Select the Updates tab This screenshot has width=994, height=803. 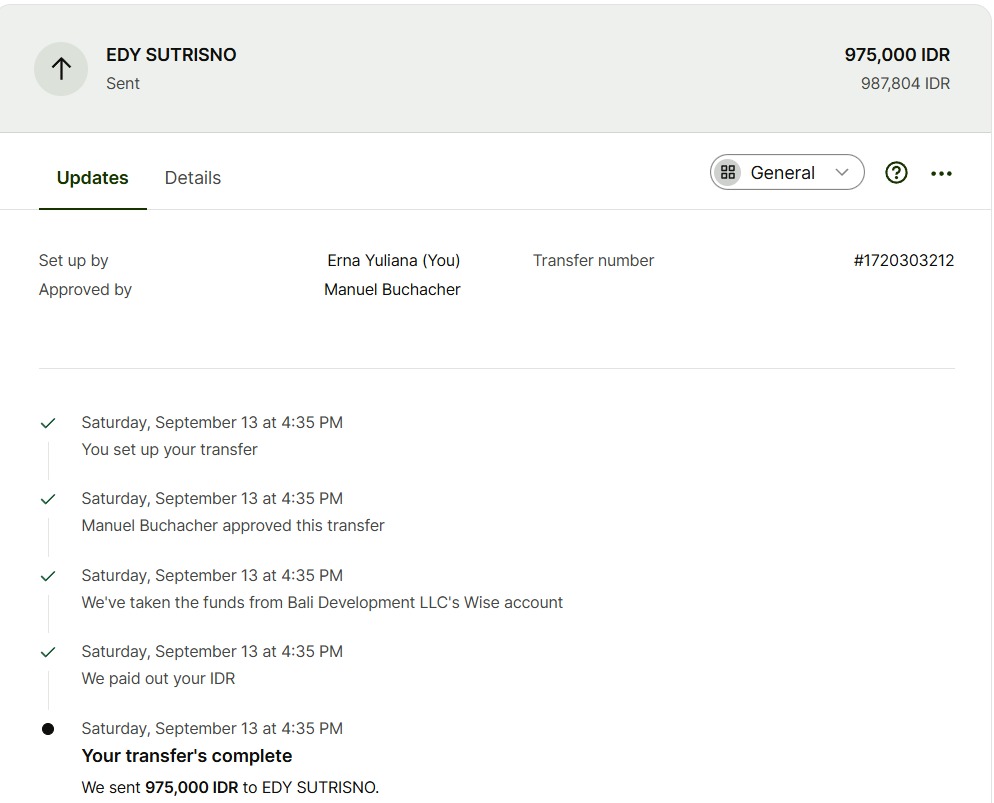click(x=92, y=178)
